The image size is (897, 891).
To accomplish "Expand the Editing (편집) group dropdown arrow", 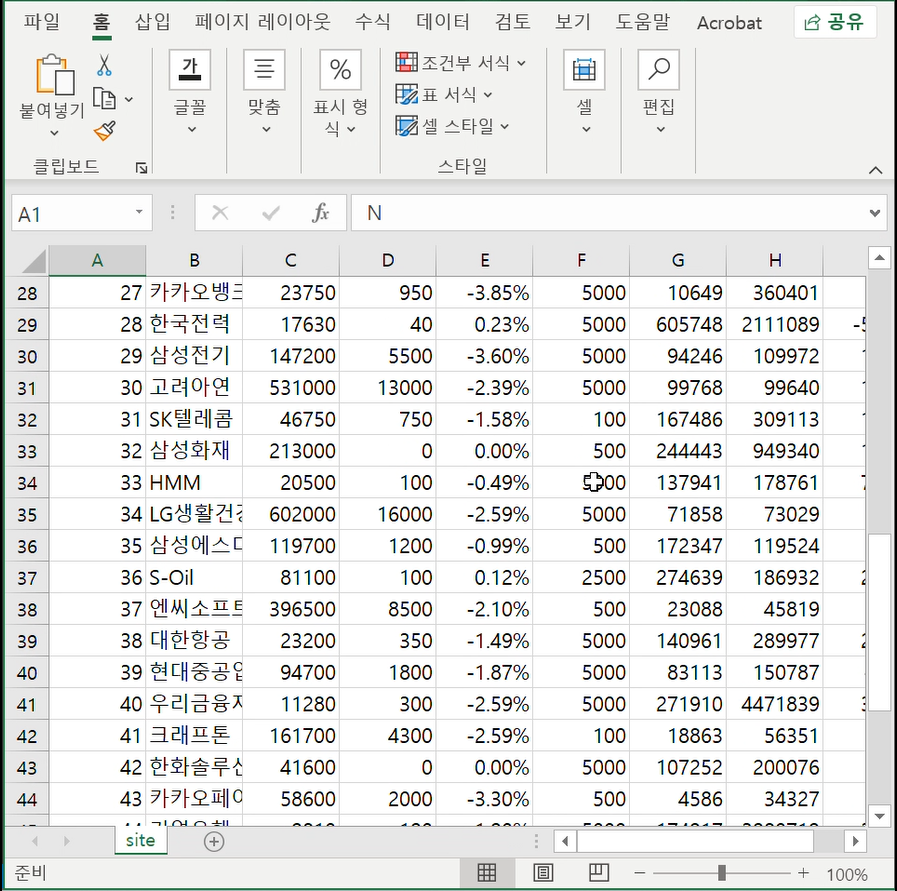I will (660, 129).
